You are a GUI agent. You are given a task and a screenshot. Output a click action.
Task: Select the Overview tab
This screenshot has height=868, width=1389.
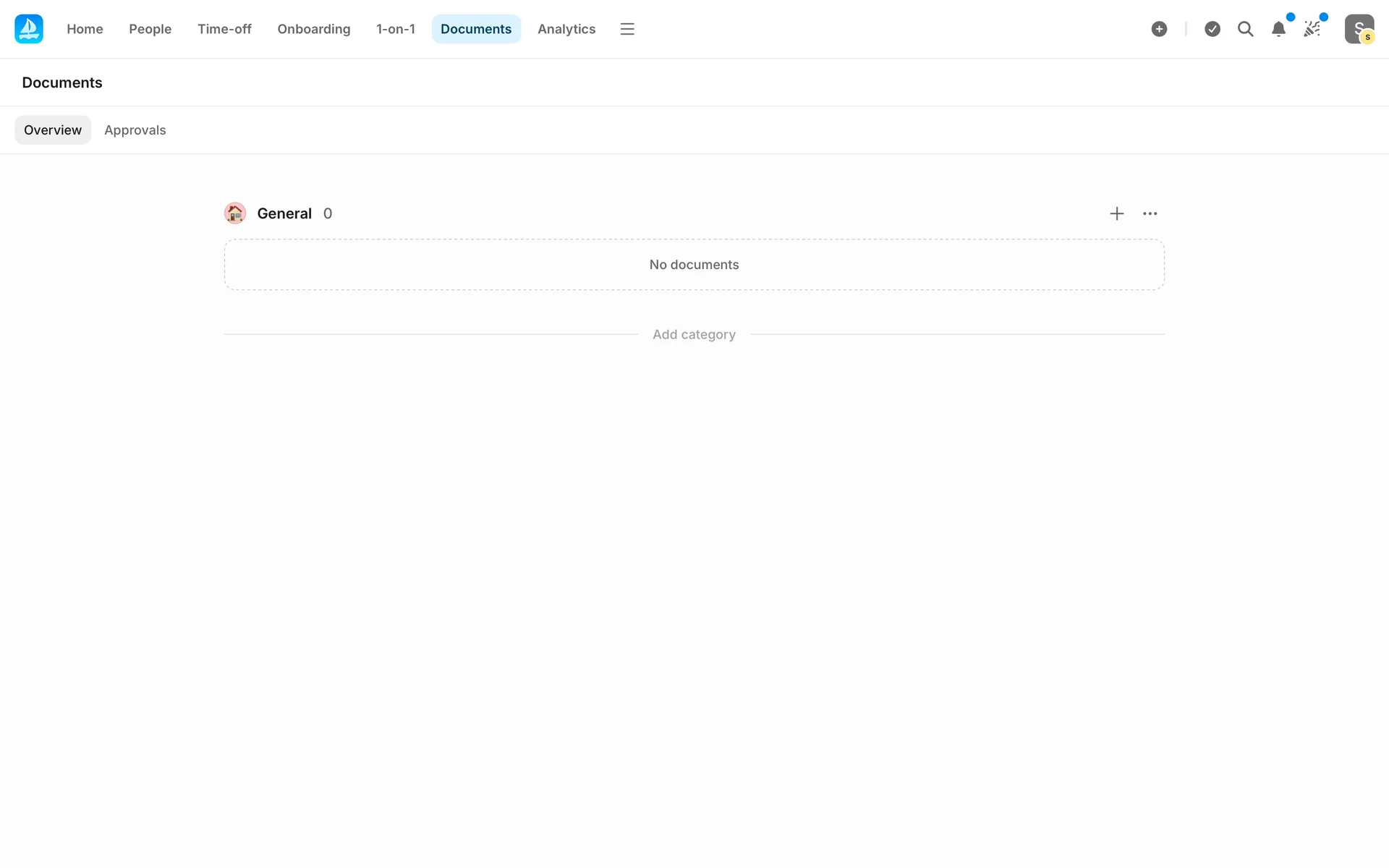[53, 130]
